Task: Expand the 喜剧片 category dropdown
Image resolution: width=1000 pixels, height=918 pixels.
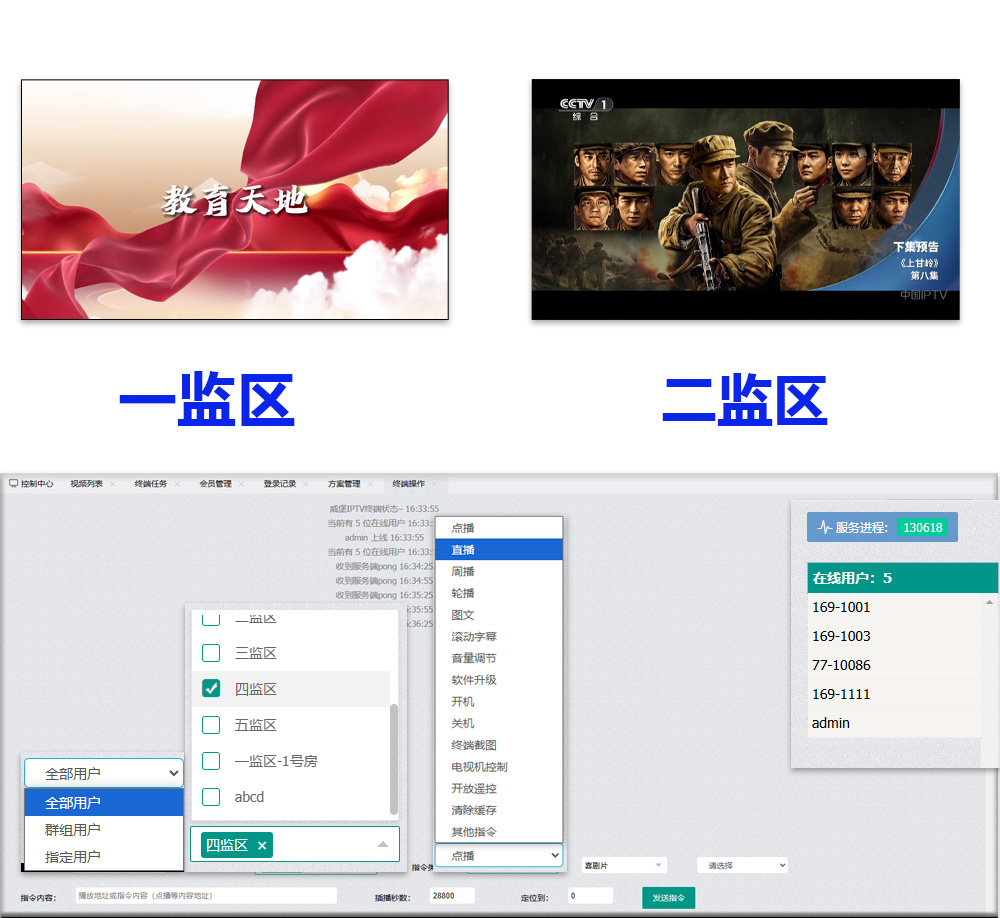Action: (624, 865)
